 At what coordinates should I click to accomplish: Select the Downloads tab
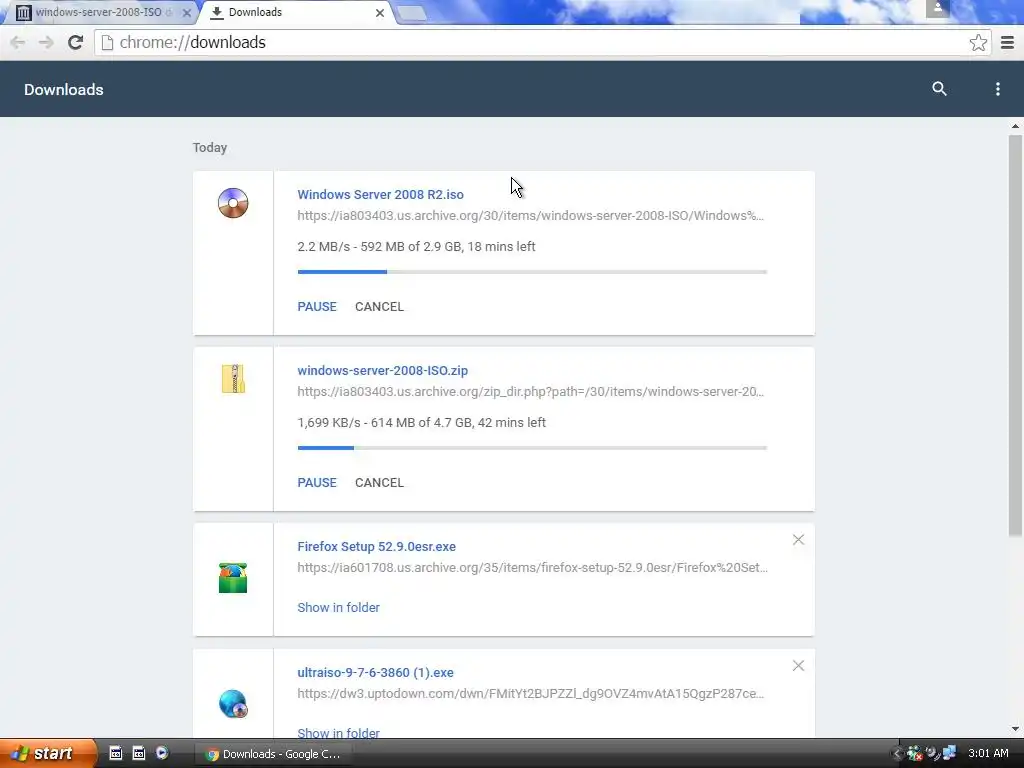pyautogui.click(x=297, y=12)
